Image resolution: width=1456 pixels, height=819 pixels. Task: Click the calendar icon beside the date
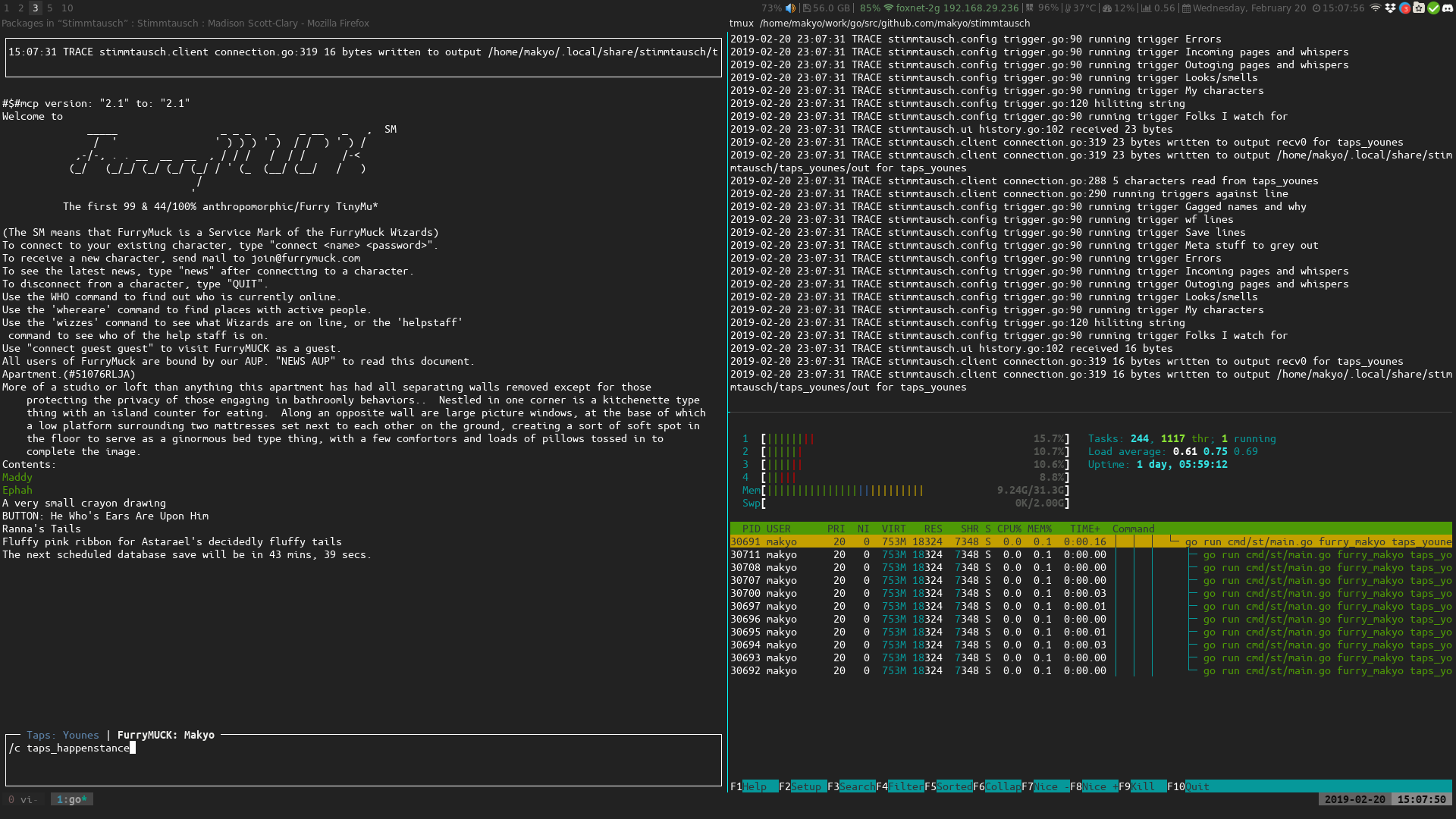click(x=1187, y=8)
